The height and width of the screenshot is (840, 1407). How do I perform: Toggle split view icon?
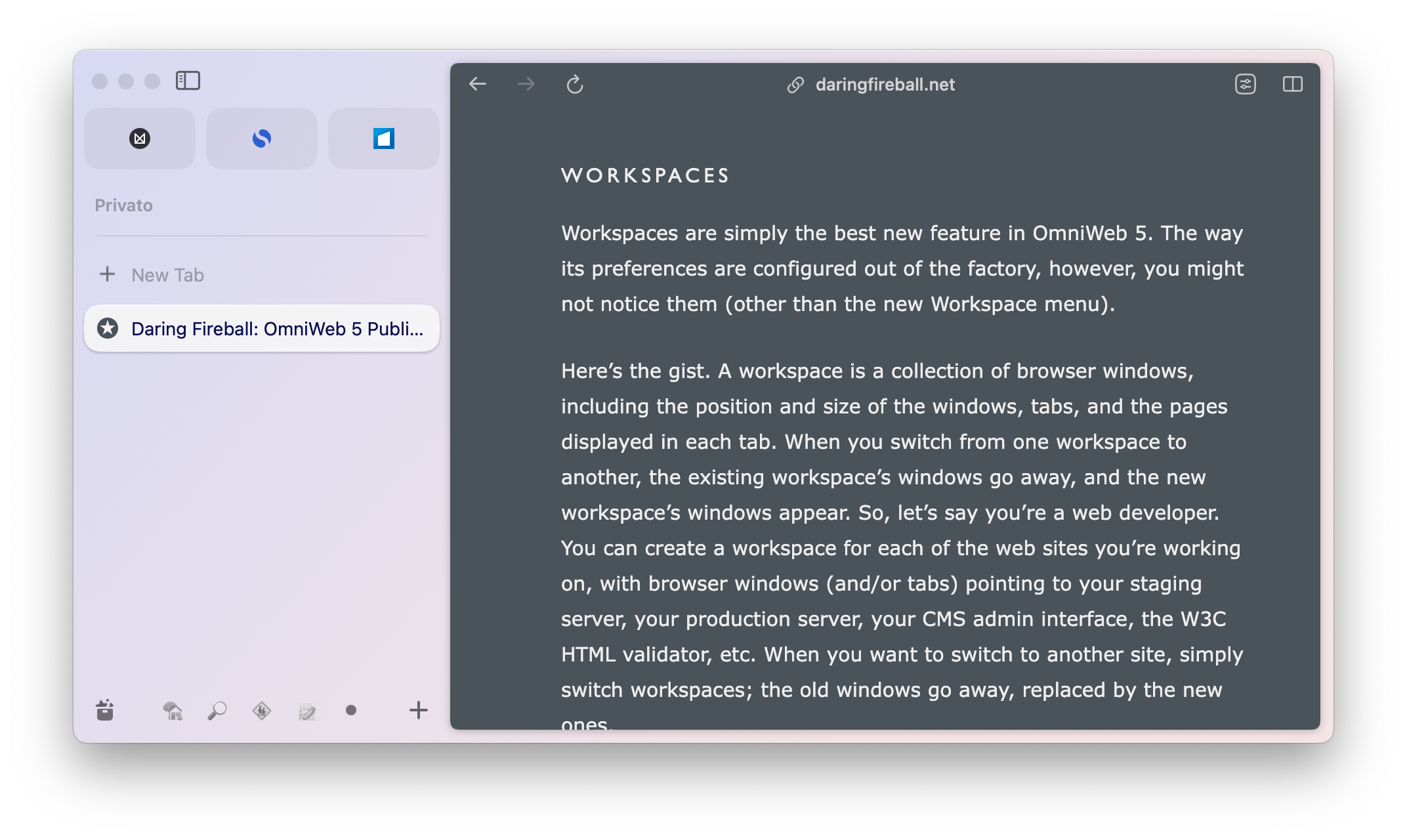click(x=1292, y=84)
